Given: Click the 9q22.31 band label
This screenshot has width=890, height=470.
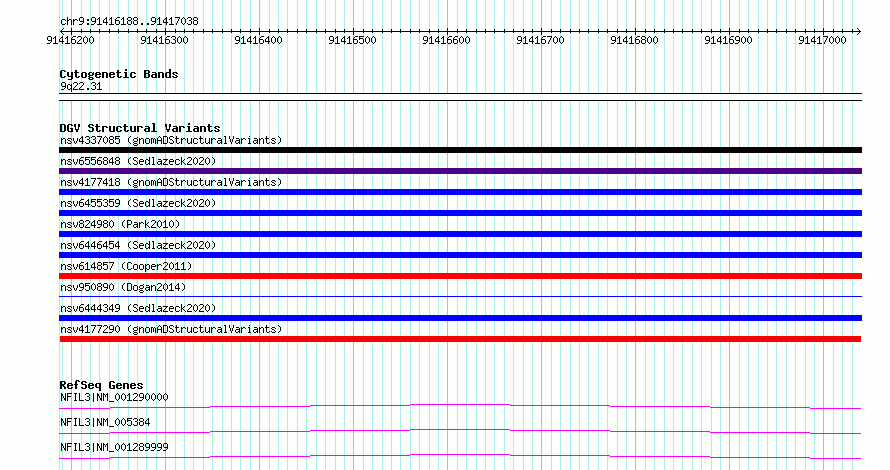Looking at the screenshot, I should click(x=81, y=86).
